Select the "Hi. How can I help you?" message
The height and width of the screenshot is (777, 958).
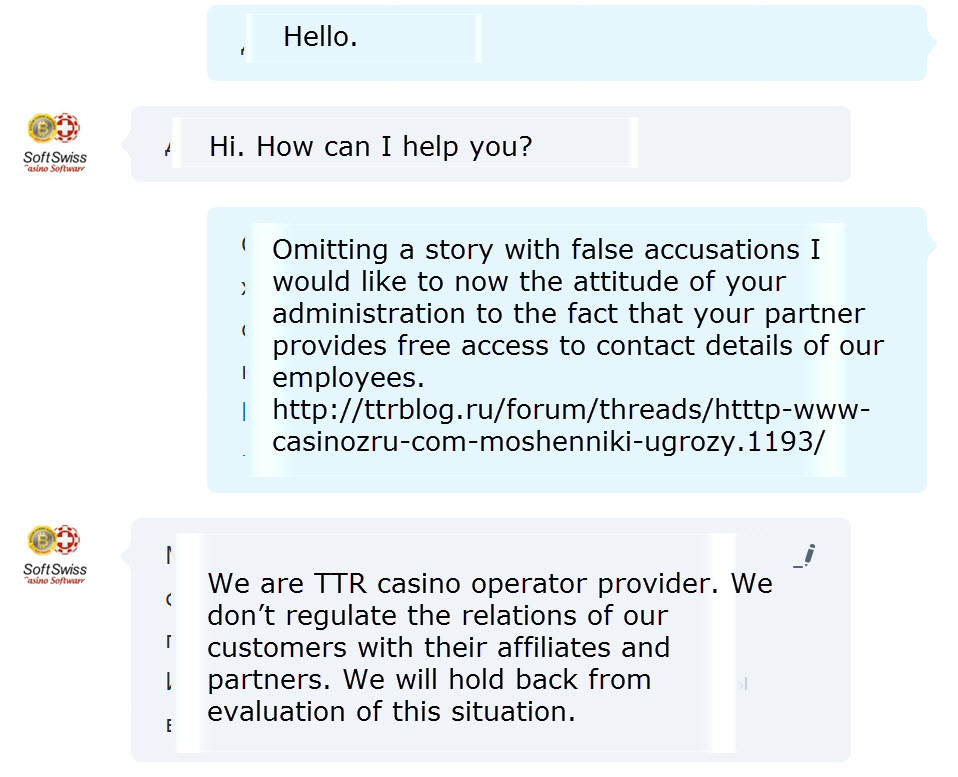click(x=371, y=147)
